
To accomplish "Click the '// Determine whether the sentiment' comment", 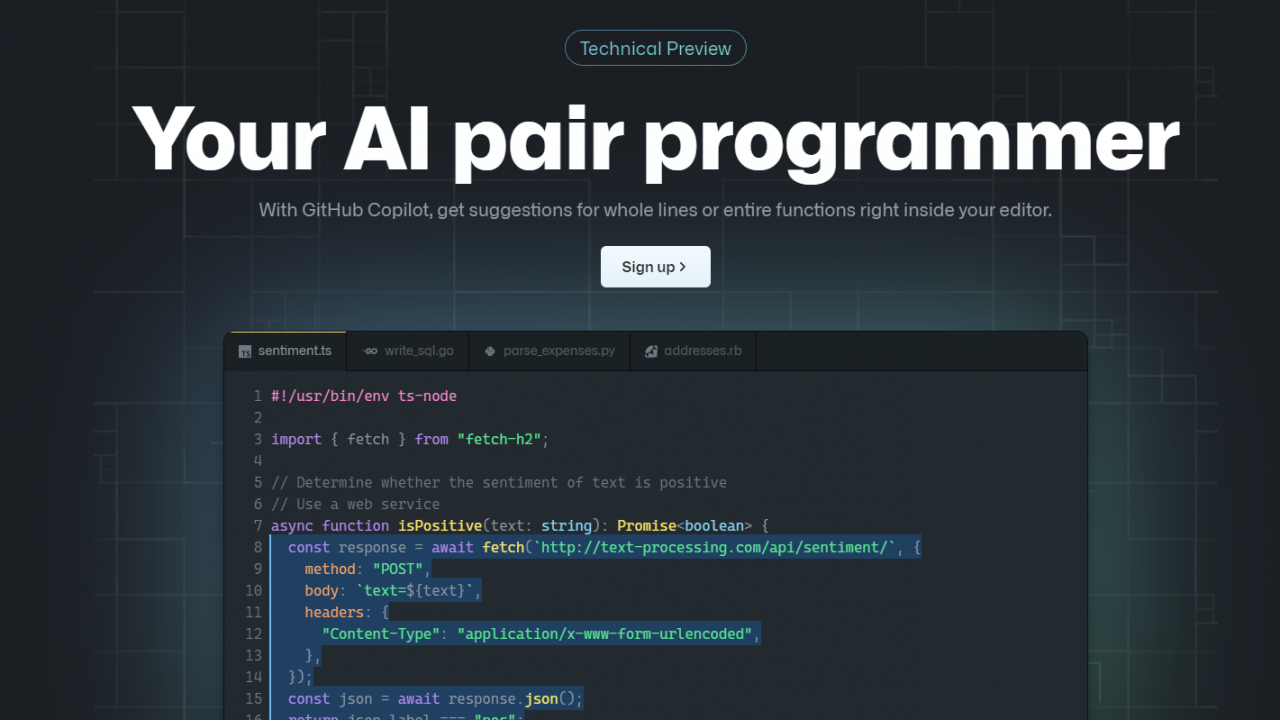I will click(x=499, y=482).
